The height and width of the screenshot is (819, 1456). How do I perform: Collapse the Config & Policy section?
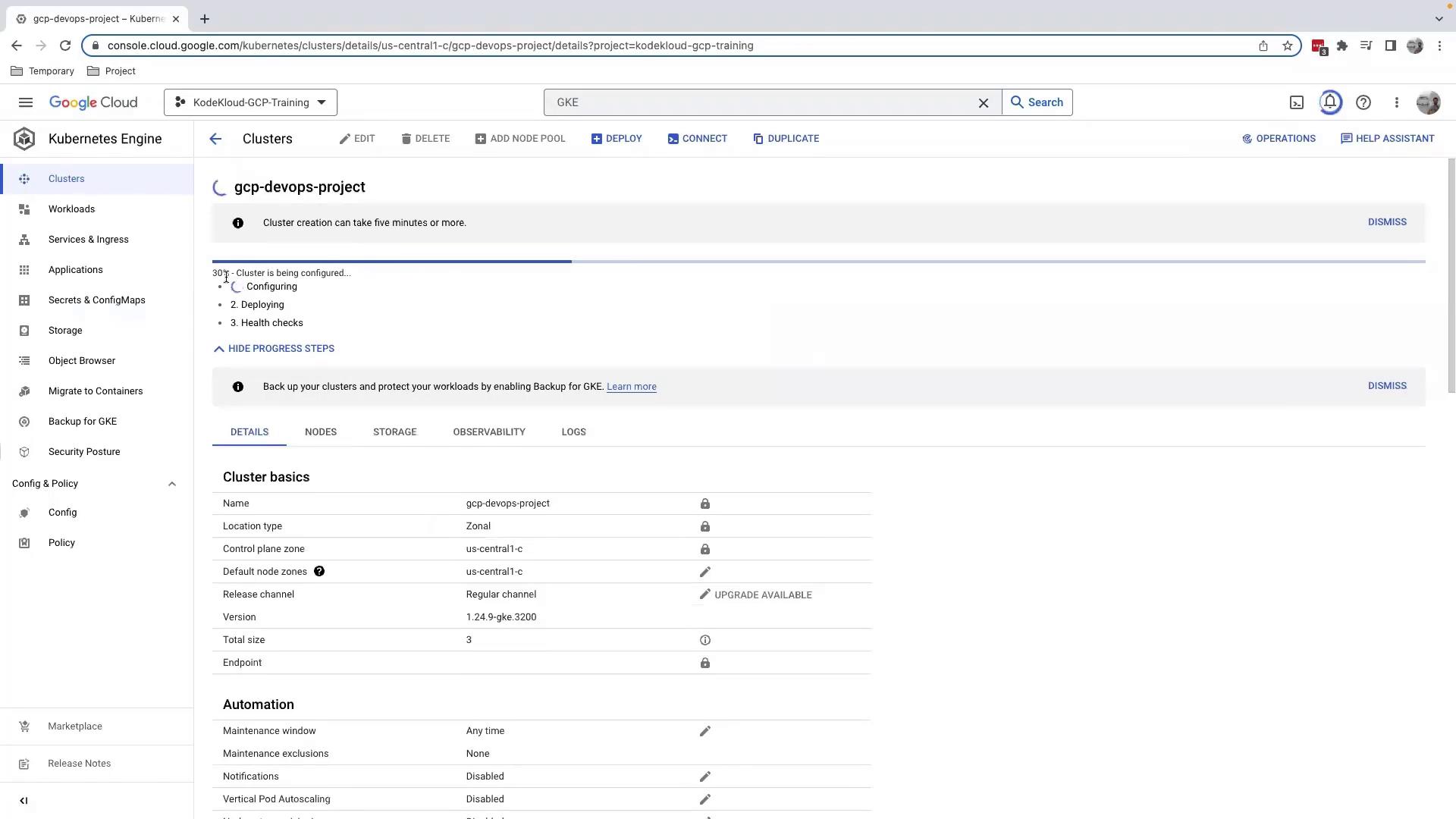tap(172, 484)
